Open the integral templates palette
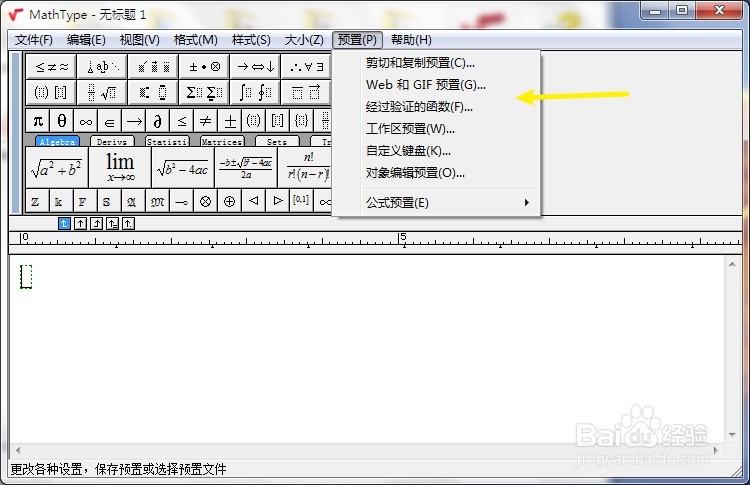The width and height of the screenshot is (750, 485). point(255,92)
